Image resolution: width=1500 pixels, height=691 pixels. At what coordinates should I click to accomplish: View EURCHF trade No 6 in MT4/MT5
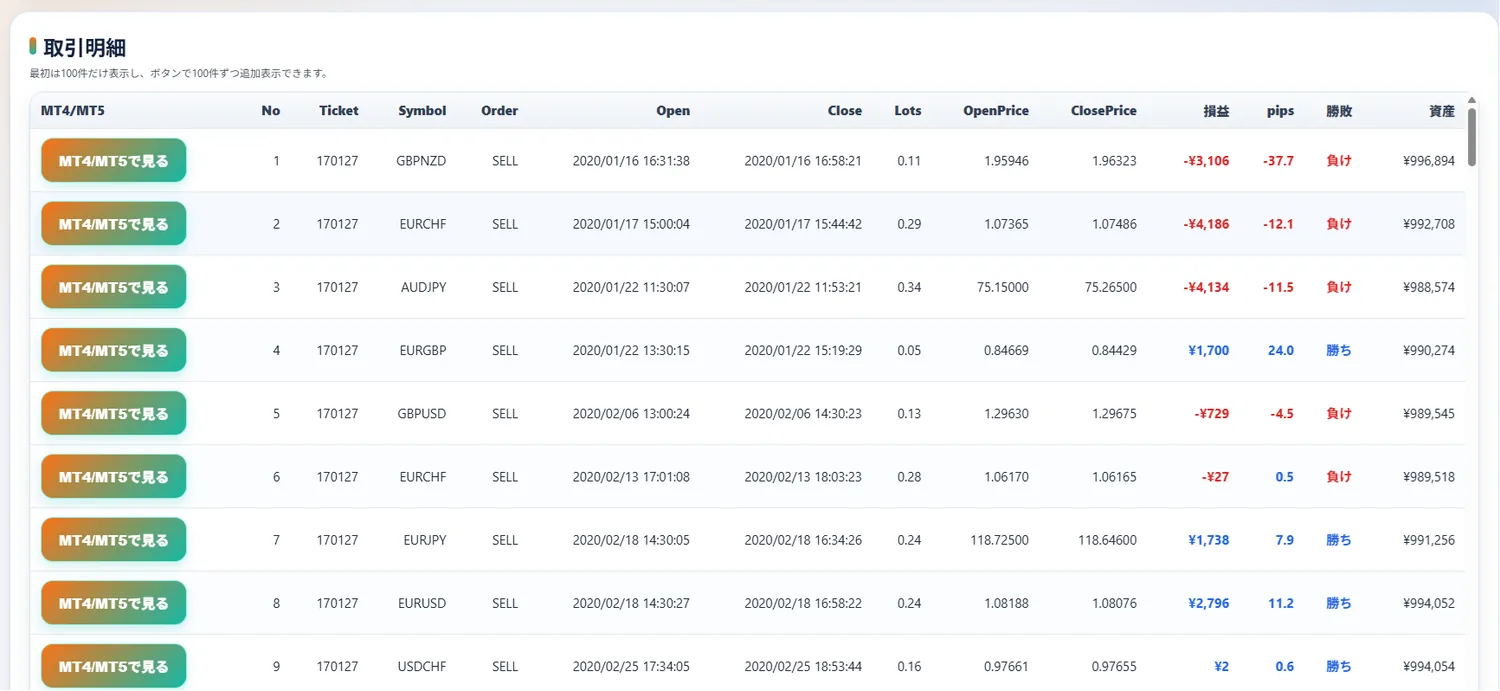(113, 477)
